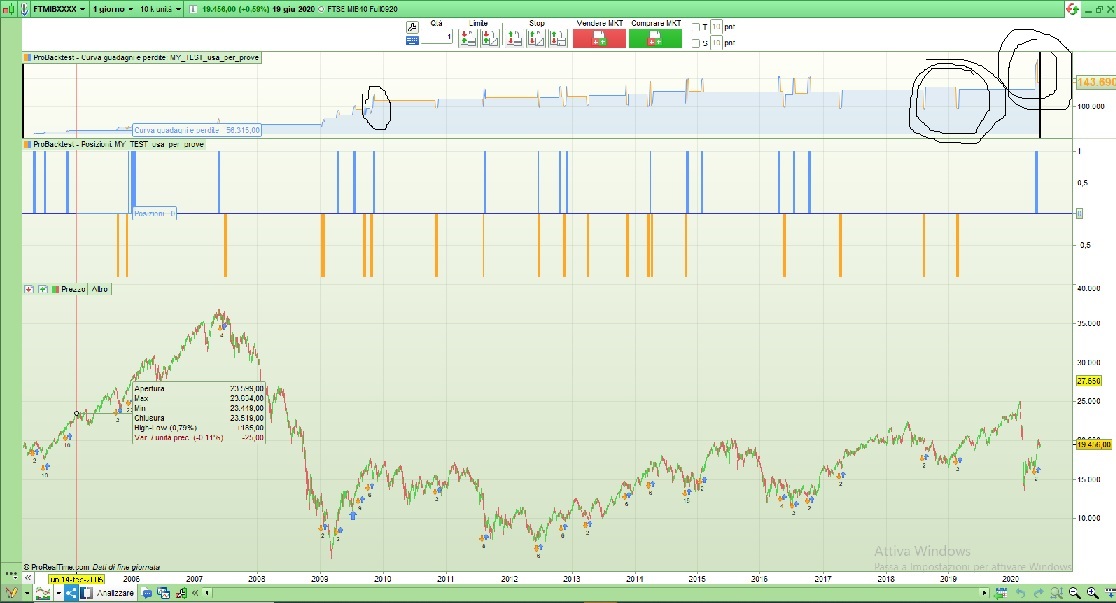Click the redo arrow icon
Image resolution: width=1116 pixels, height=603 pixels.
point(1038,593)
